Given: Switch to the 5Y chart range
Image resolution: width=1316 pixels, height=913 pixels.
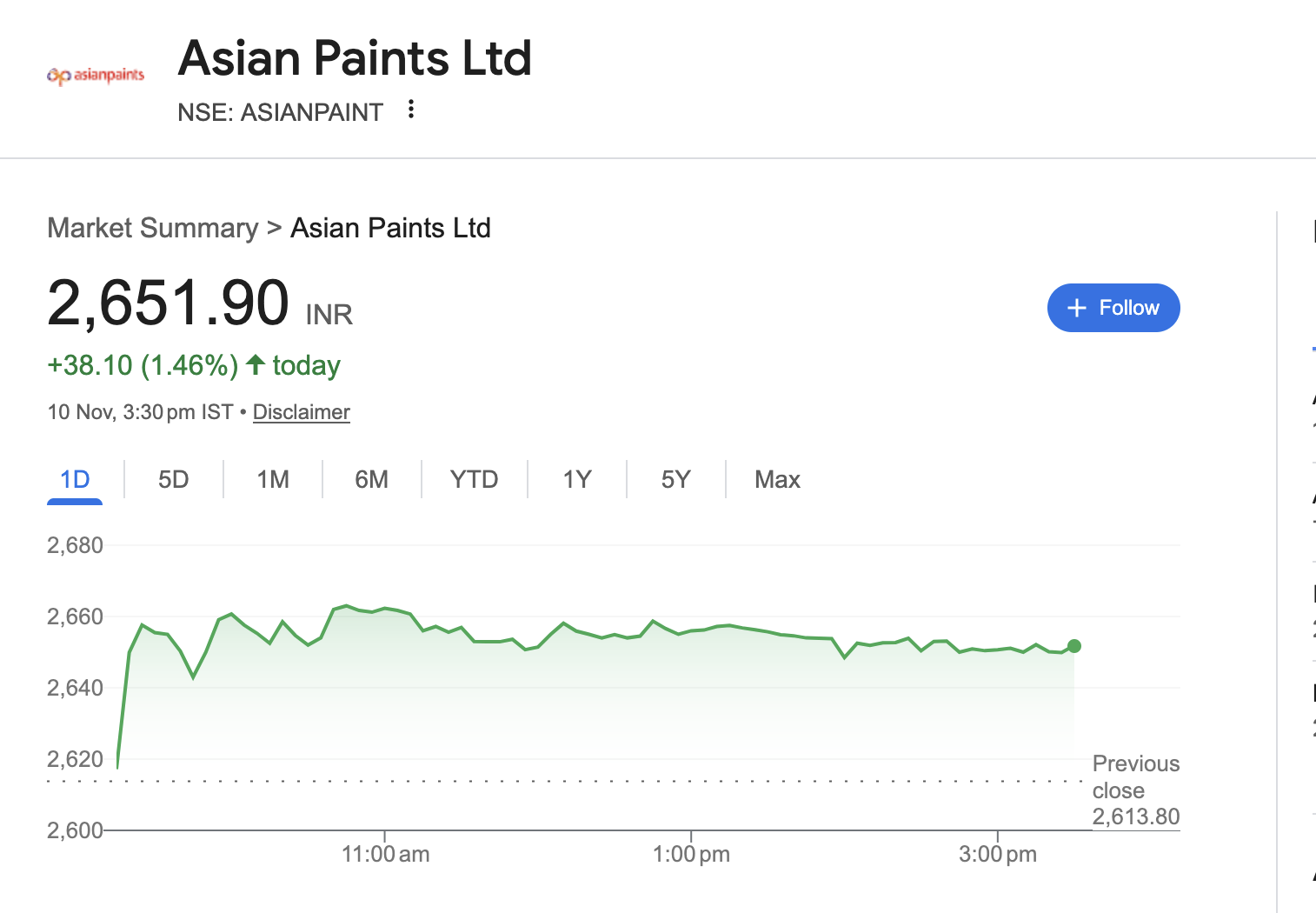Looking at the screenshot, I should (x=675, y=479).
